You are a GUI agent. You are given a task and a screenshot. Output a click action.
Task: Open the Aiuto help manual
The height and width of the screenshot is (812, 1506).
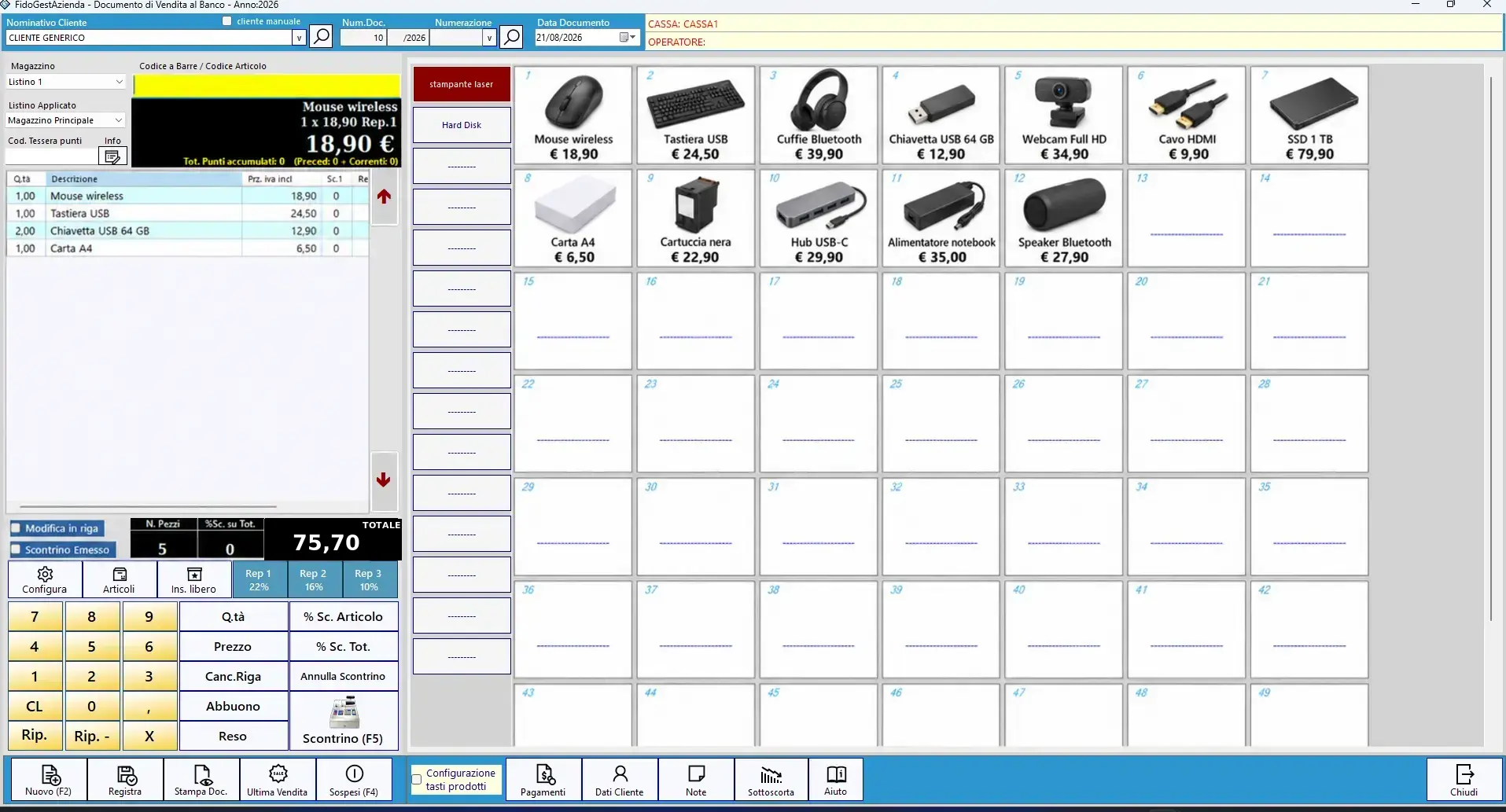[x=836, y=779]
